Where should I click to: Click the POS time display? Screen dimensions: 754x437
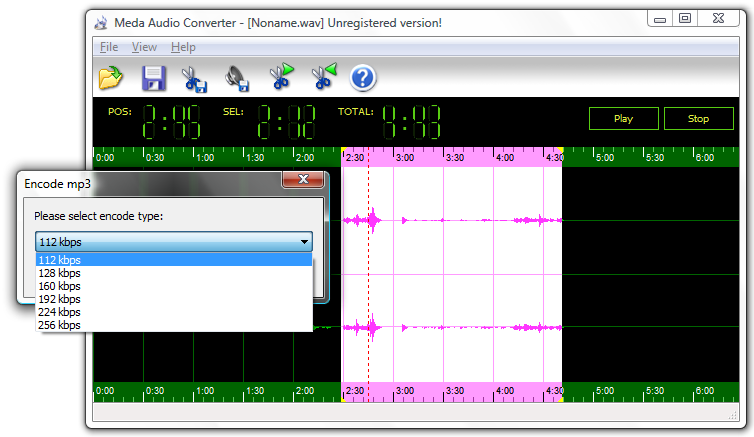[172, 122]
